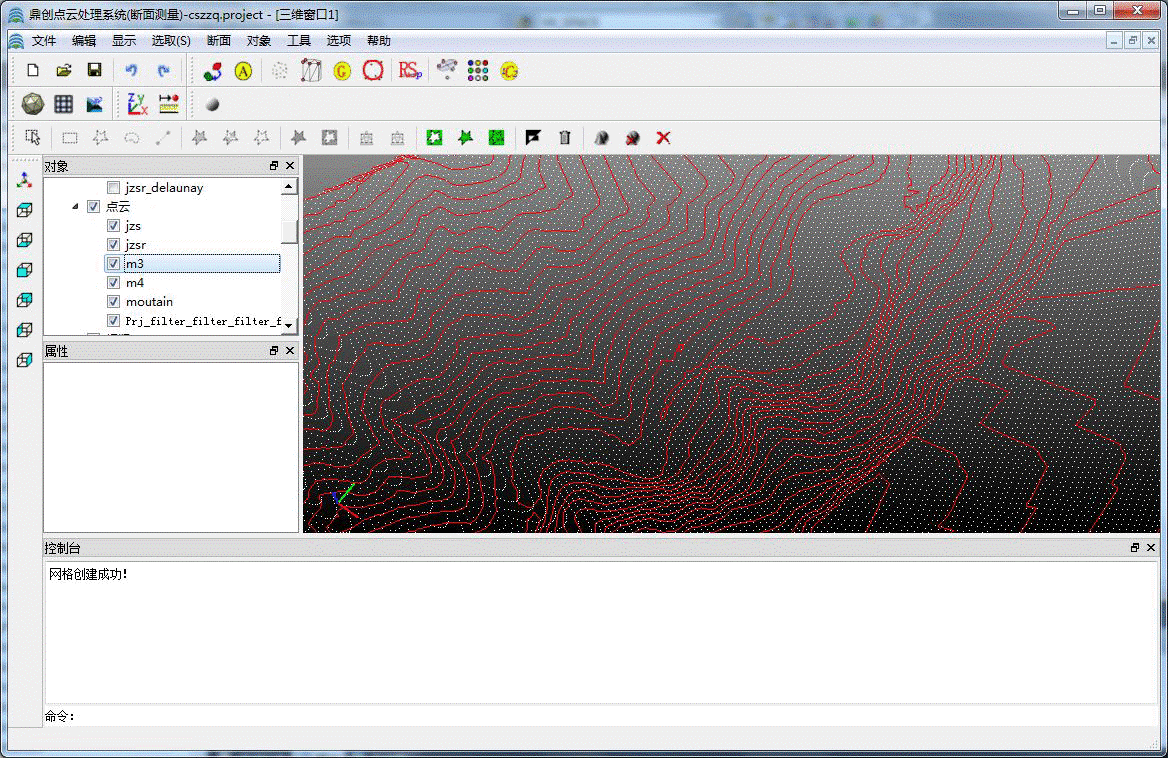
Task: Open the 断面 menu
Action: pos(219,41)
